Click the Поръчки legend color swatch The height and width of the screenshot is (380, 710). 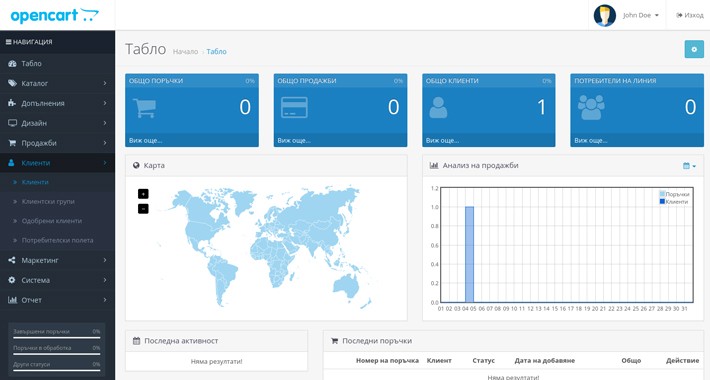point(662,194)
